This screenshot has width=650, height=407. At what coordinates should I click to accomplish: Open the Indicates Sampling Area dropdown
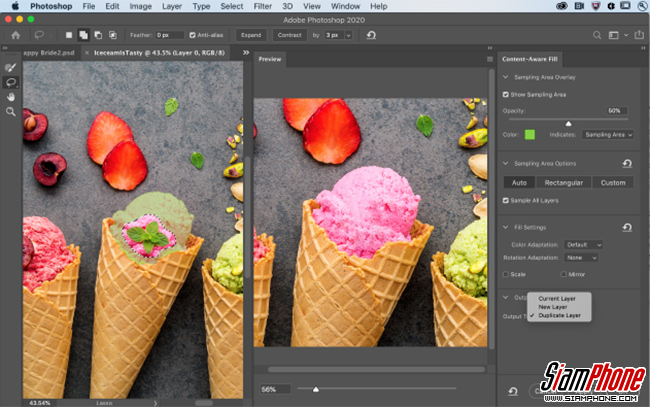(x=608, y=135)
